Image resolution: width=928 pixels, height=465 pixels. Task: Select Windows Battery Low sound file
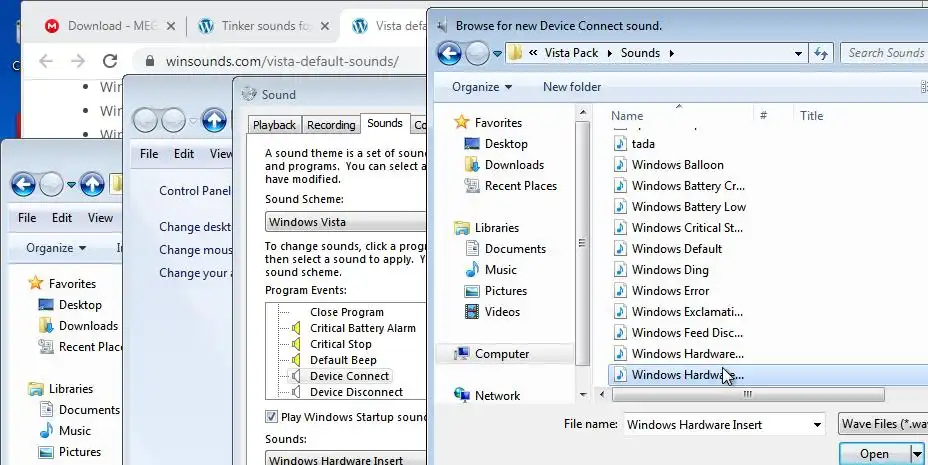coord(688,207)
